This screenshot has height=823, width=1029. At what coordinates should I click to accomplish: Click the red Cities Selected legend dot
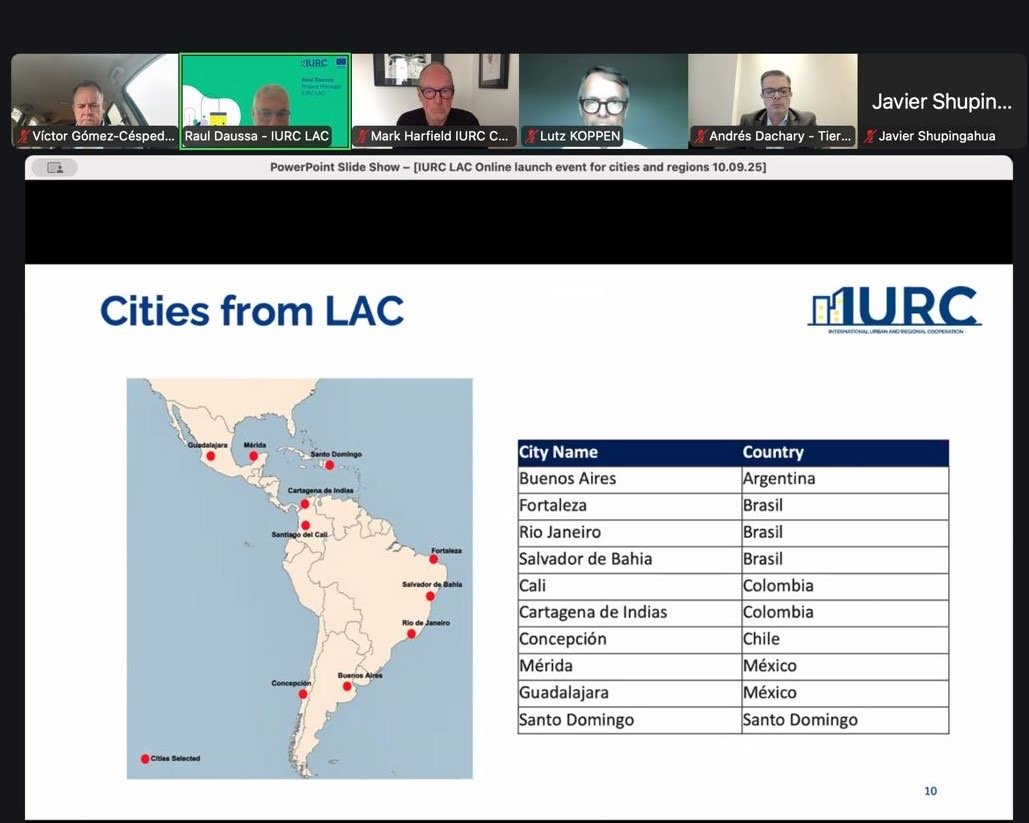coord(145,759)
